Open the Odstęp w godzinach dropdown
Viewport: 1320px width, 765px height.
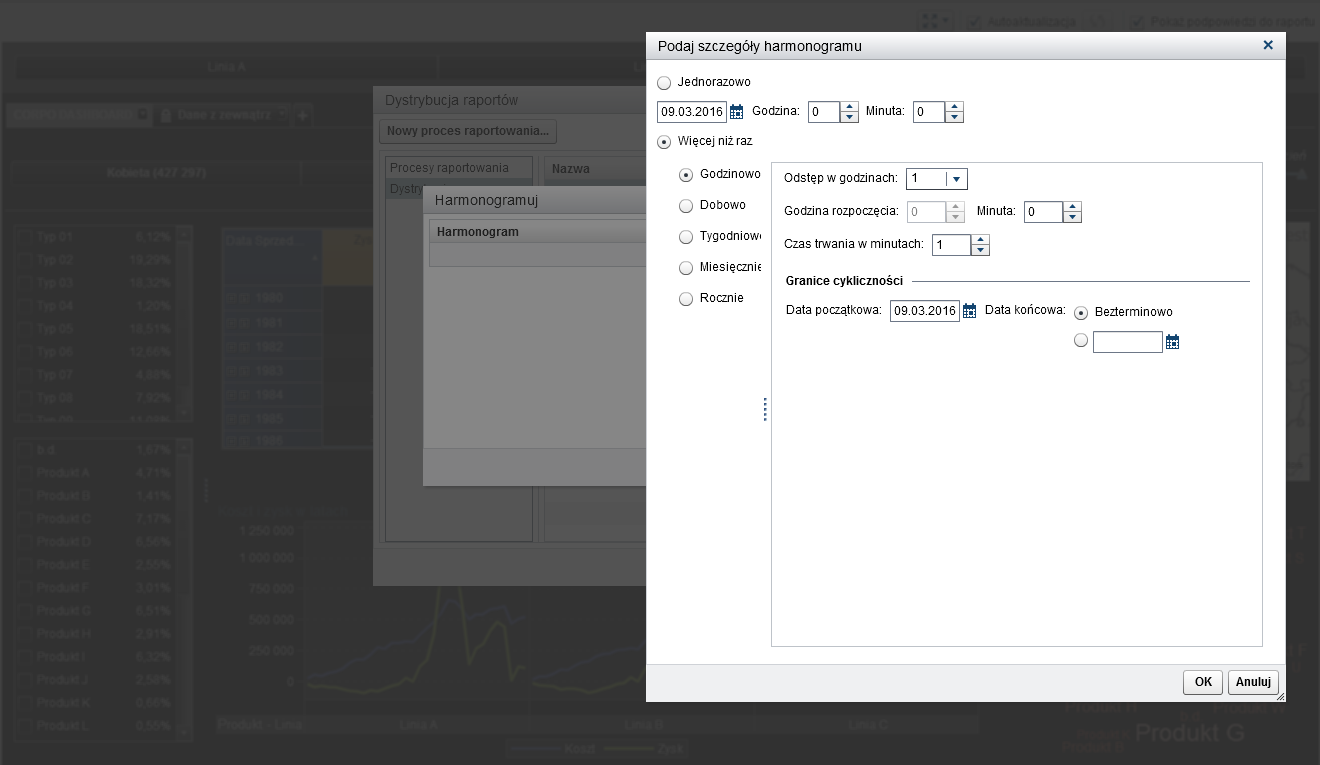click(x=957, y=179)
